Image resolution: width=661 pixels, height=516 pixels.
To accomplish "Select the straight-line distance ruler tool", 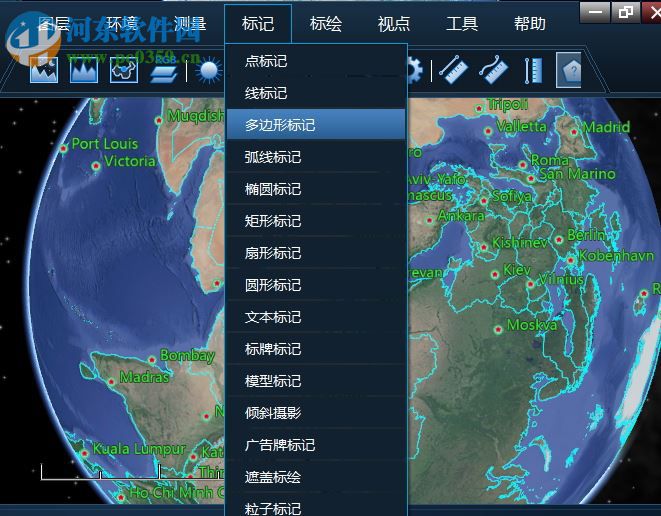I will [454, 70].
